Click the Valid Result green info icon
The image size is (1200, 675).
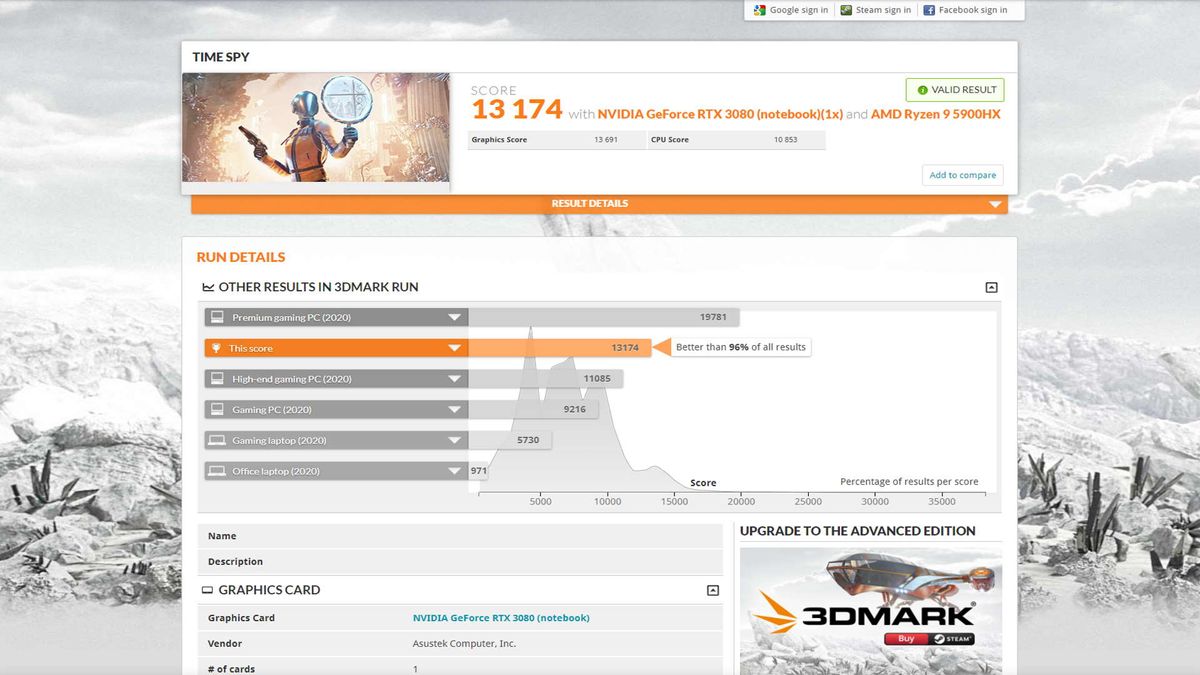coord(921,90)
